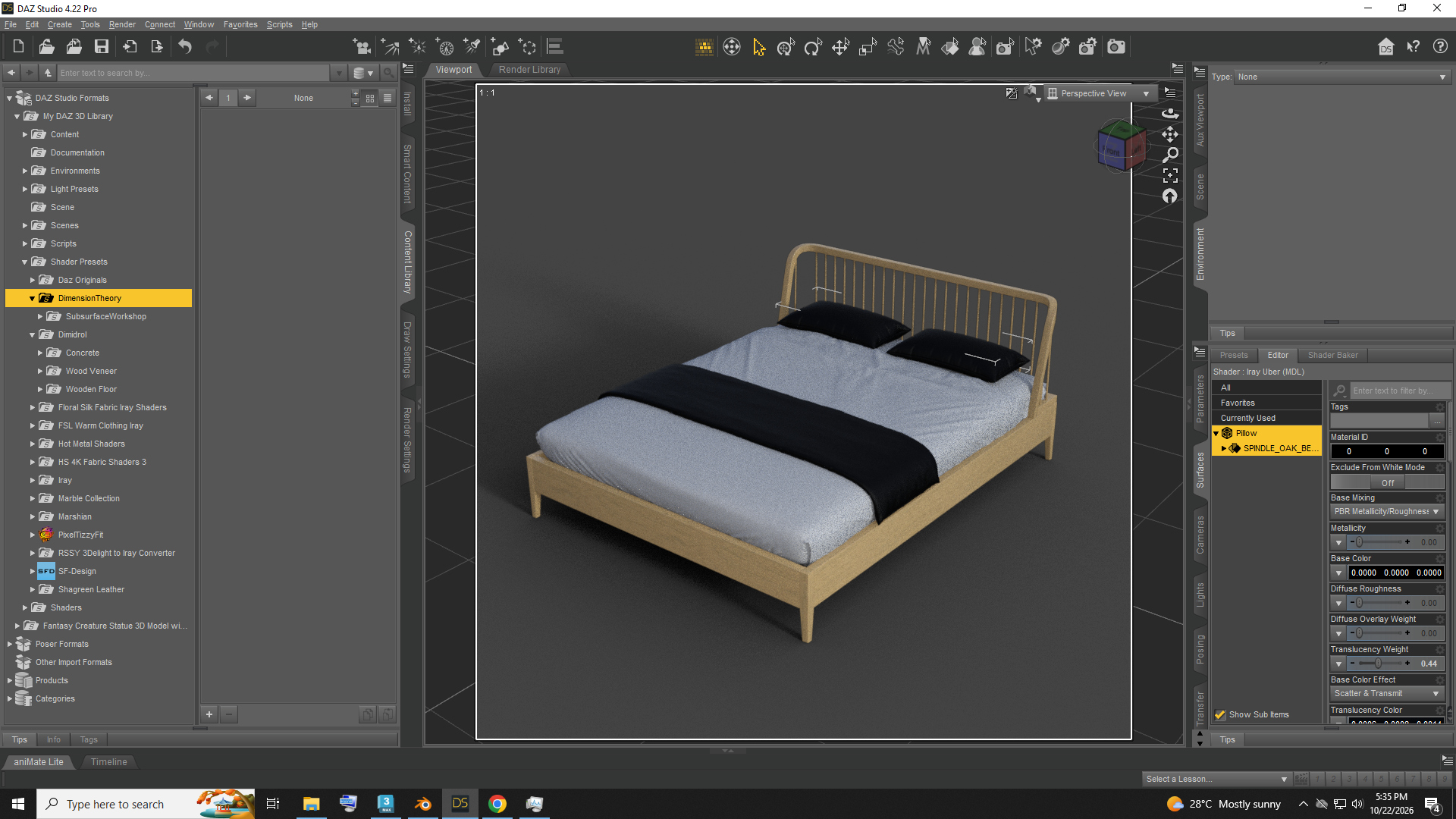Open the Perspective View camera dropdown
1456x819 pixels.
[1100, 93]
